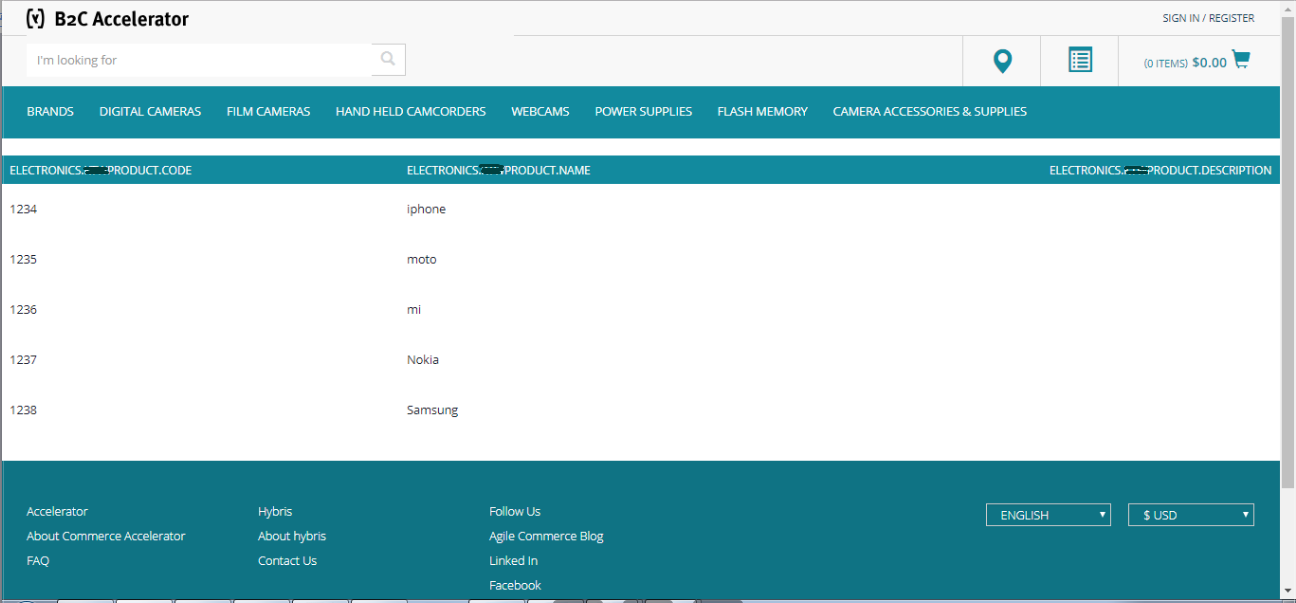Click the Hybris footer heading
Viewport: 1296px width, 603px height.
[275, 511]
